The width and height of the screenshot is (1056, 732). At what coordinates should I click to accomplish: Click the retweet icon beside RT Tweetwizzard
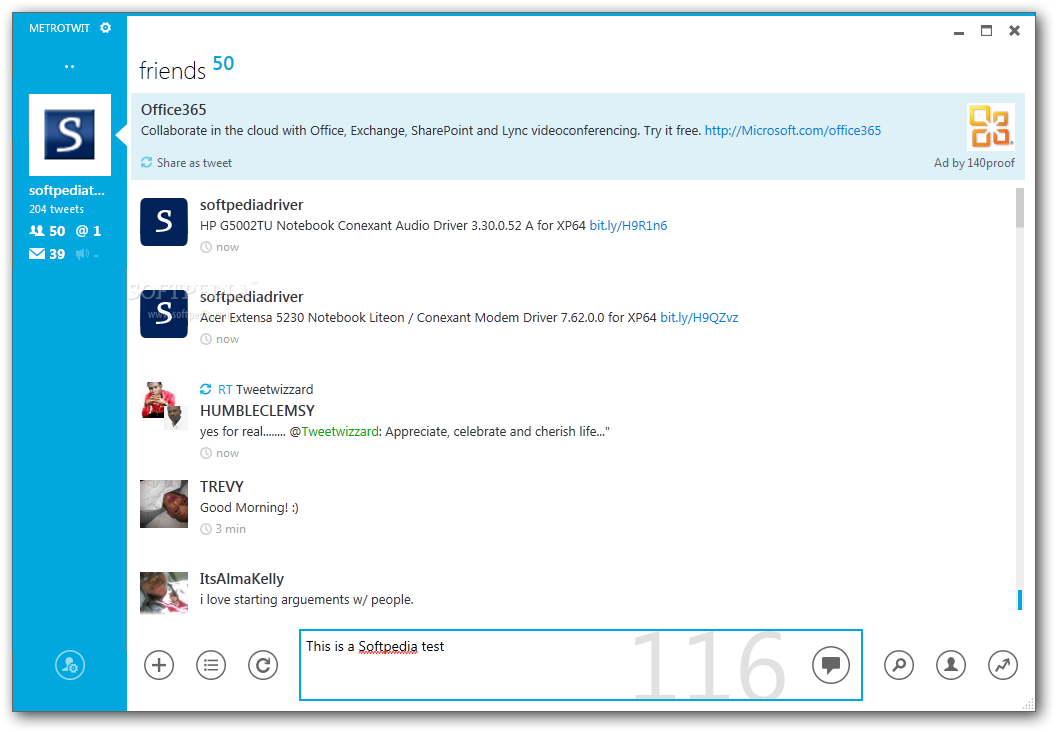click(x=205, y=389)
